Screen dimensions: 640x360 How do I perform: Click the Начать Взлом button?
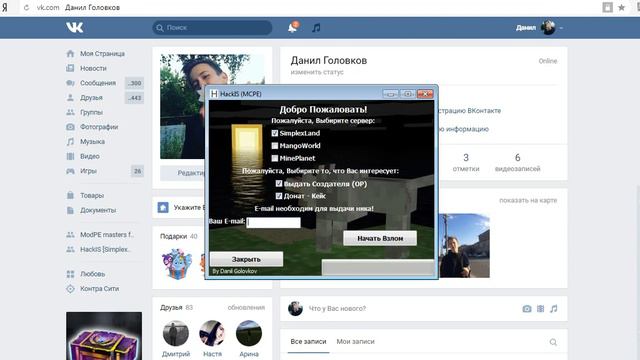(x=380, y=238)
